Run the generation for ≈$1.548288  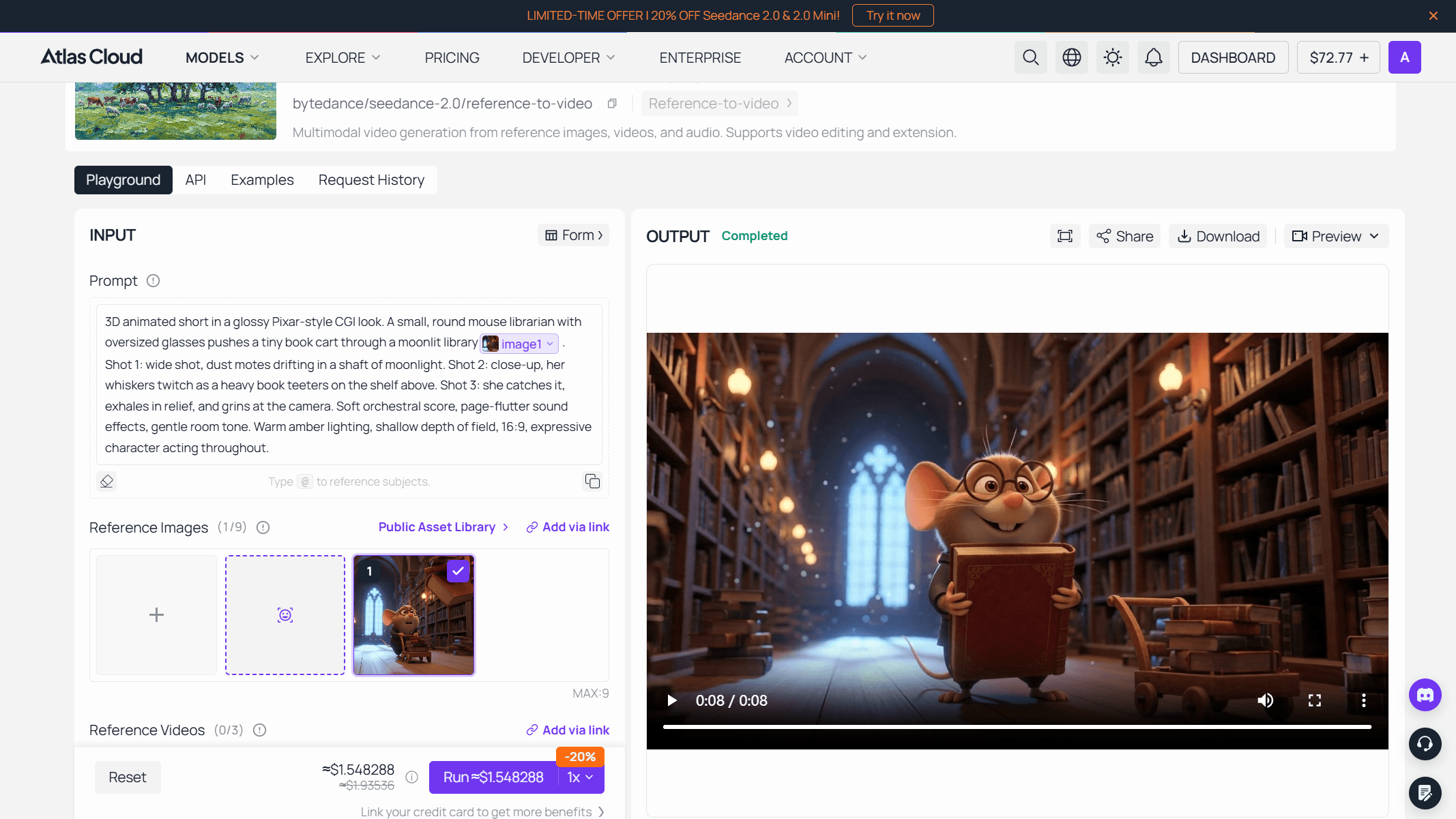[x=493, y=777]
